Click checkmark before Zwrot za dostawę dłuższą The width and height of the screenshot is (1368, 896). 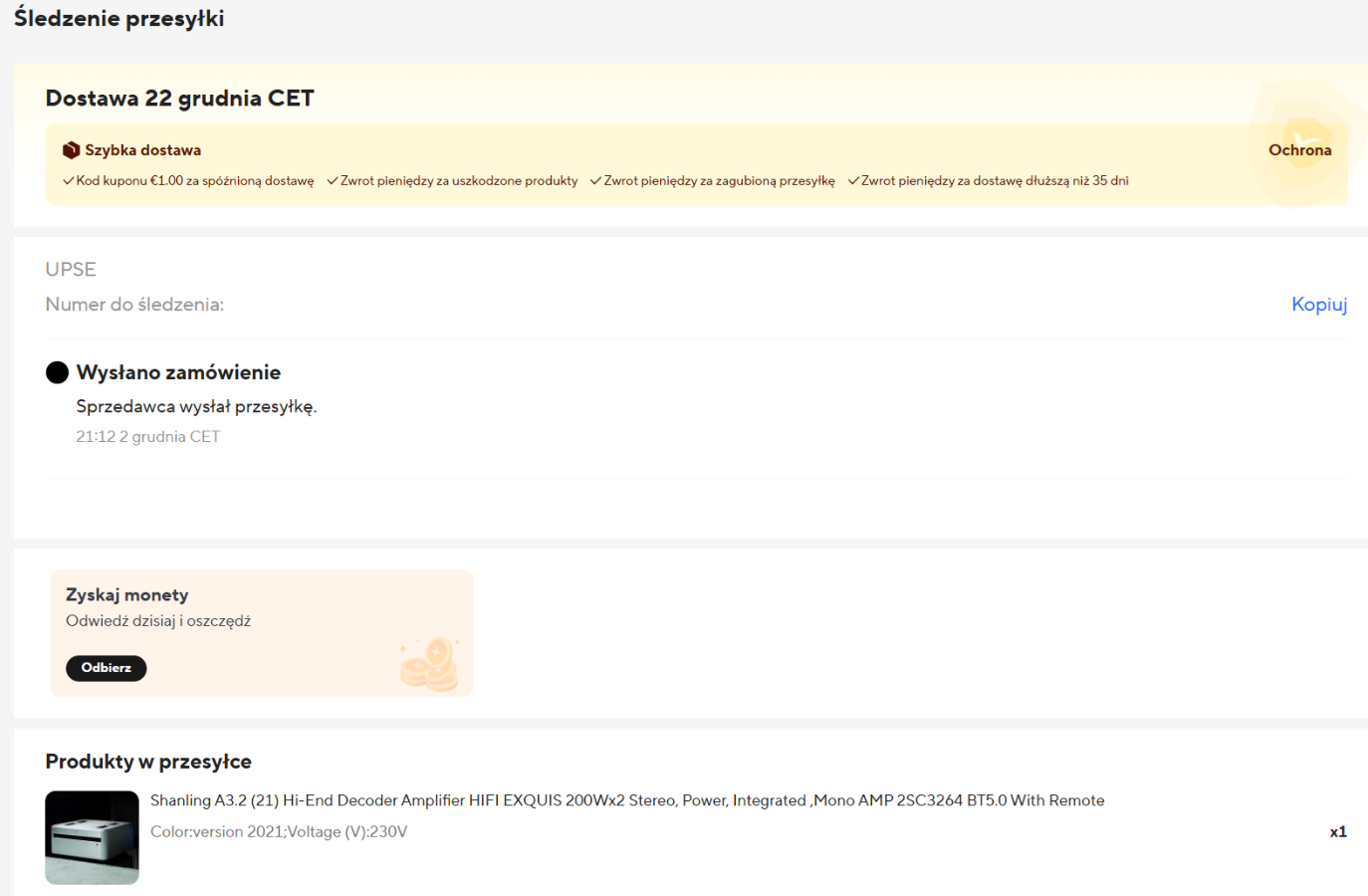tap(853, 180)
